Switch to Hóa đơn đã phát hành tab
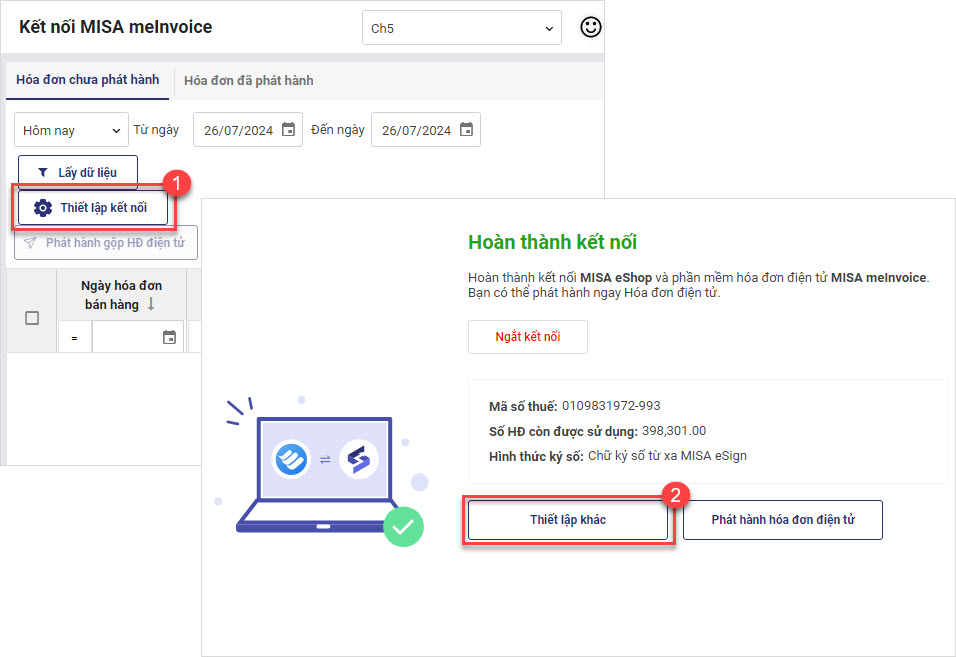Screen dimensions: 956x657 pyautogui.click(x=249, y=80)
